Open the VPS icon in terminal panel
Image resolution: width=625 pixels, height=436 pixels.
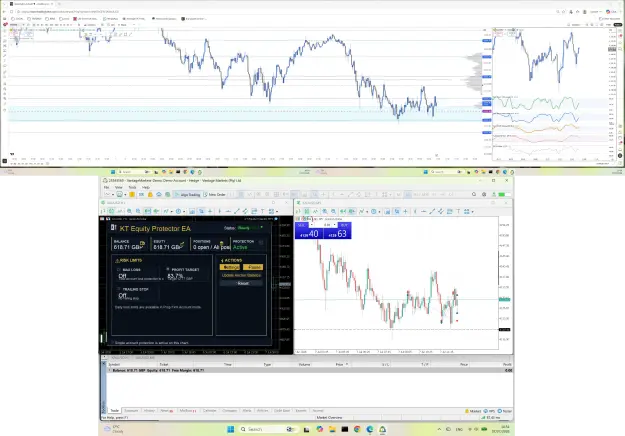tap(489, 411)
